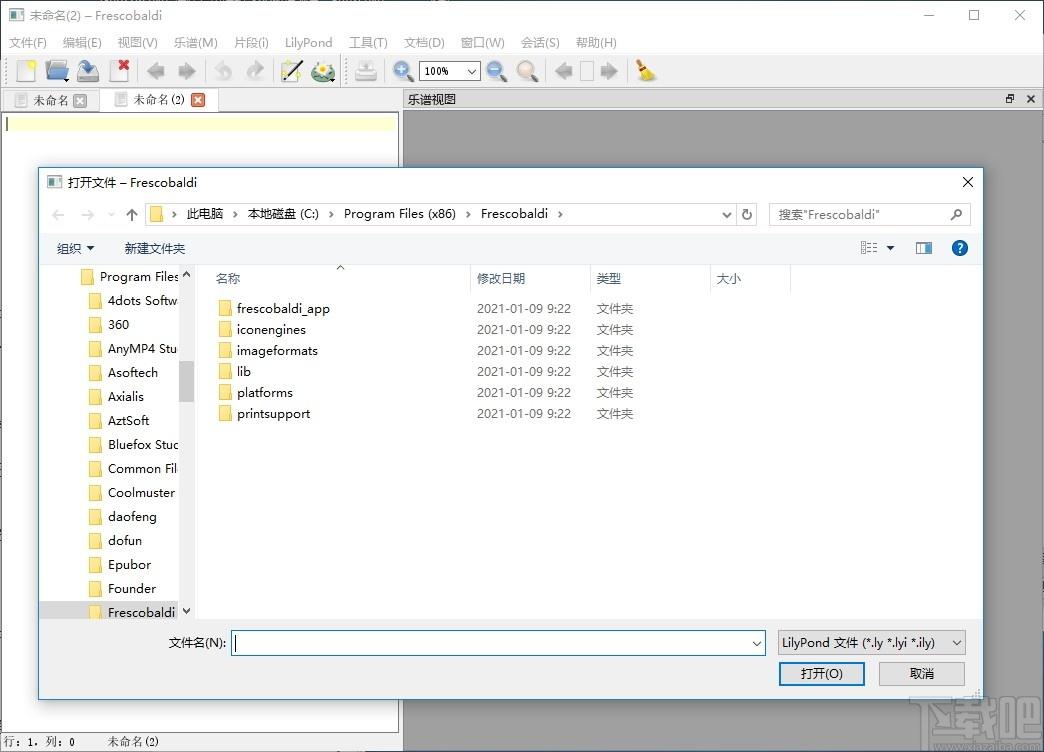This screenshot has width=1044, height=752.
Task: Switch to the first 未命名 tab
Action: coord(51,101)
